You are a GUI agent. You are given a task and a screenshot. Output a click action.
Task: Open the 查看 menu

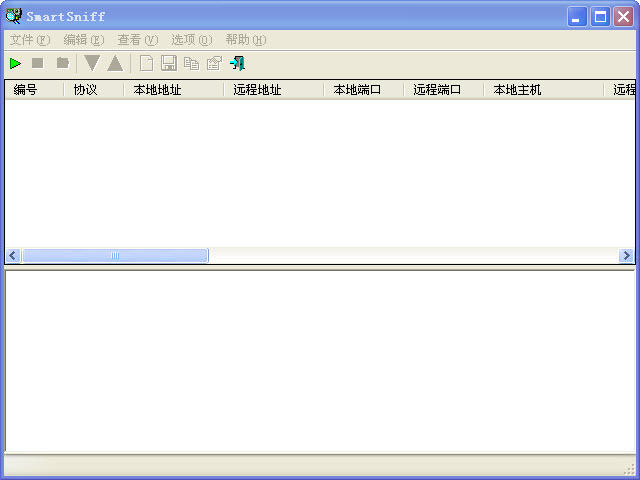coord(137,40)
